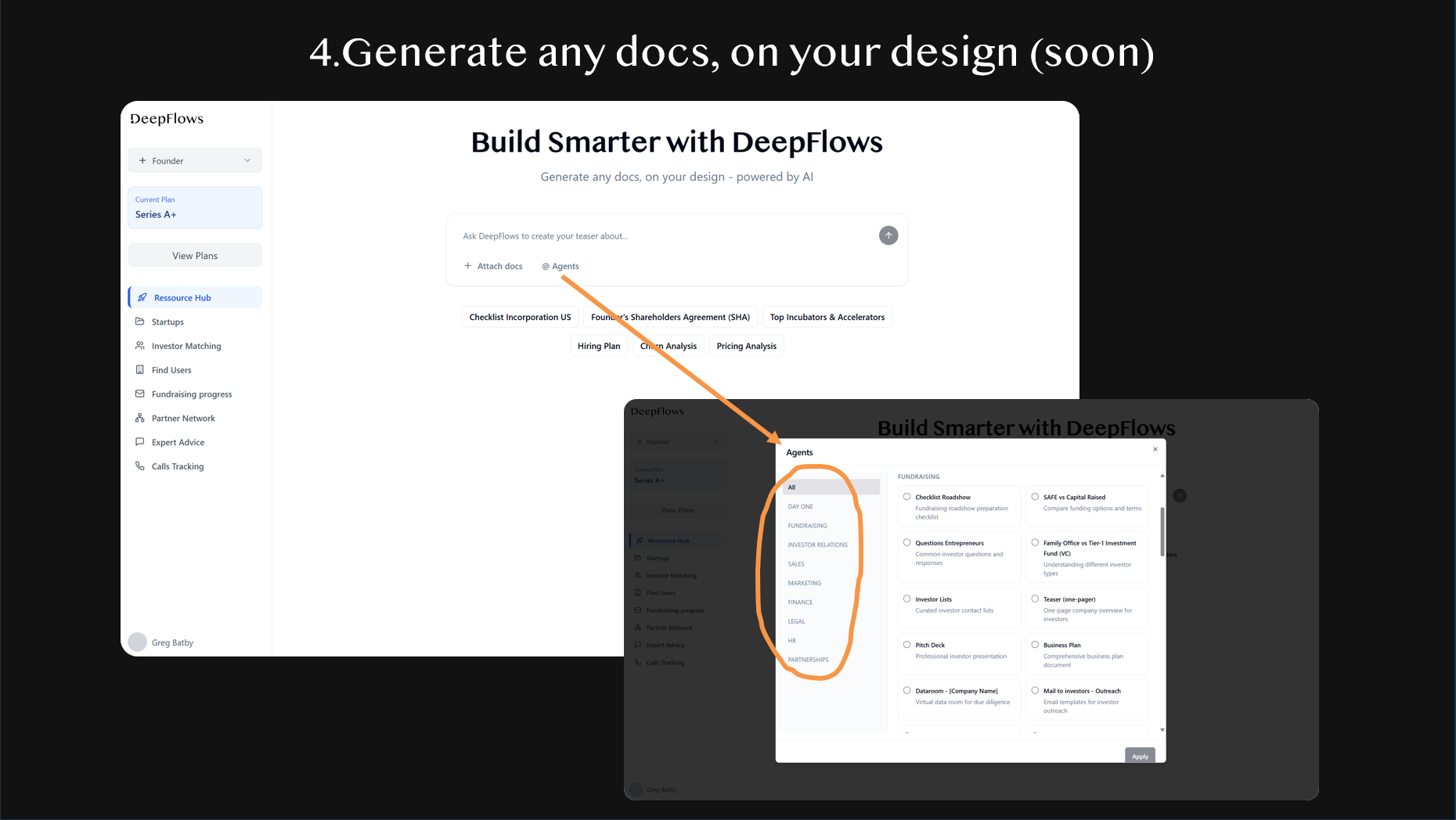Choose the Founder's Shareholders Agreement (SHA) suggestion
1456x820 pixels.
pyautogui.click(x=670, y=317)
